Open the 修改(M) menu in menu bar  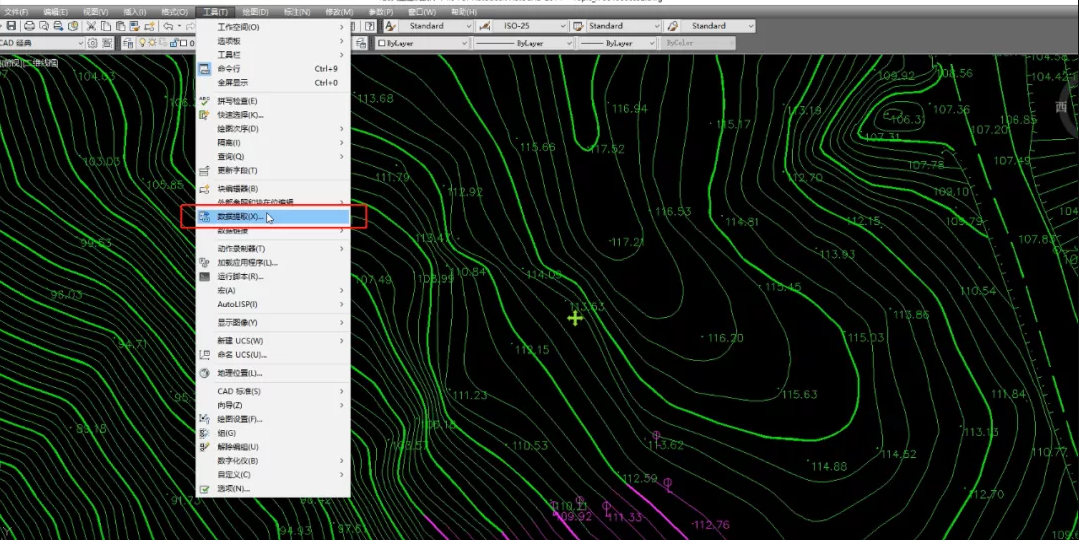click(x=339, y=11)
